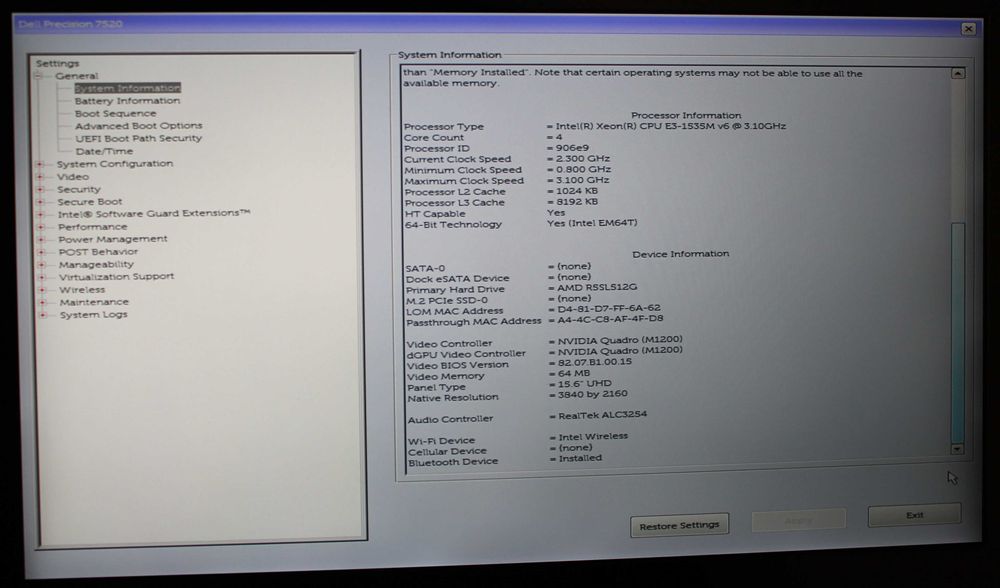This screenshot has height=588, width=1000.
Task: Click the Video BIOS Version value
Action: point(595,362)
